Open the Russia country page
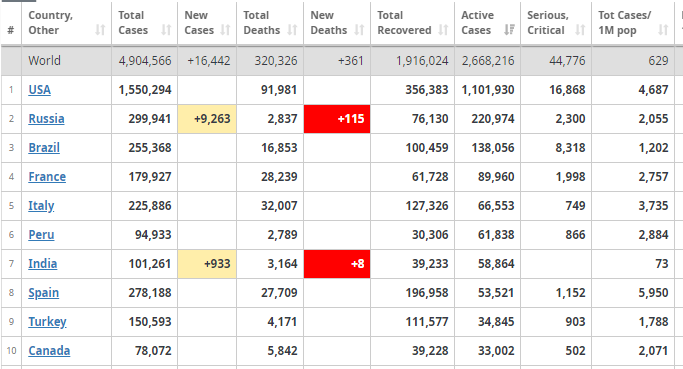Image resolution: width=683 pixels, height=369 pixels. [46, 119]
